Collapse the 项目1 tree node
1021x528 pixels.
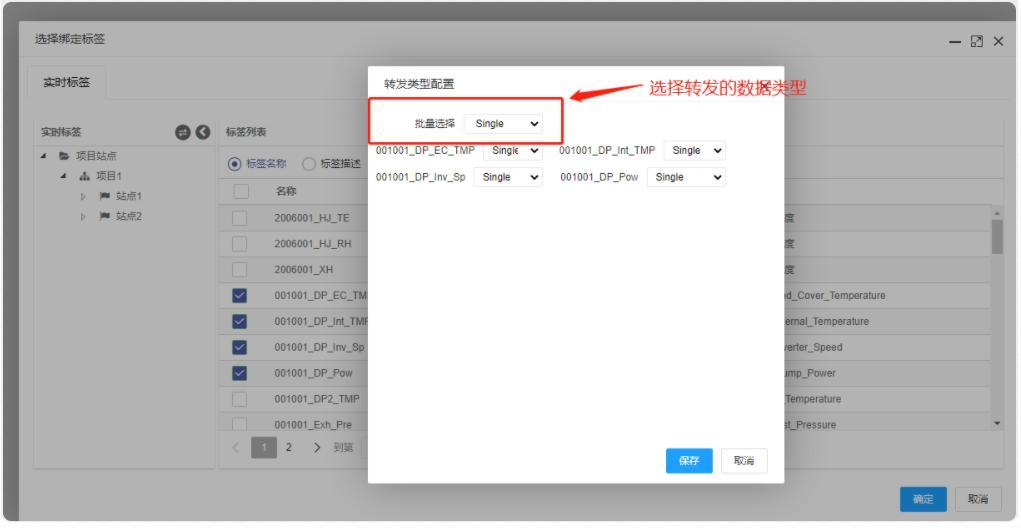pos(64,176)
